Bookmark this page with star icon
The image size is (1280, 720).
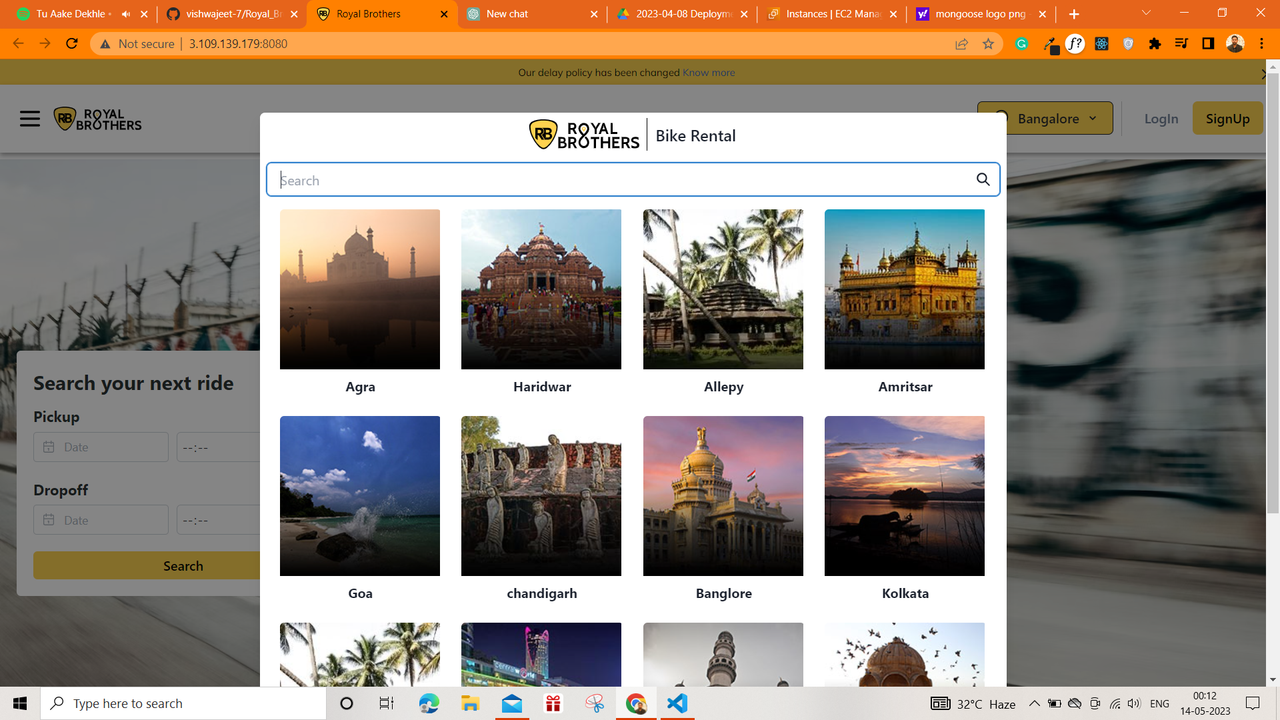[988, 44]
